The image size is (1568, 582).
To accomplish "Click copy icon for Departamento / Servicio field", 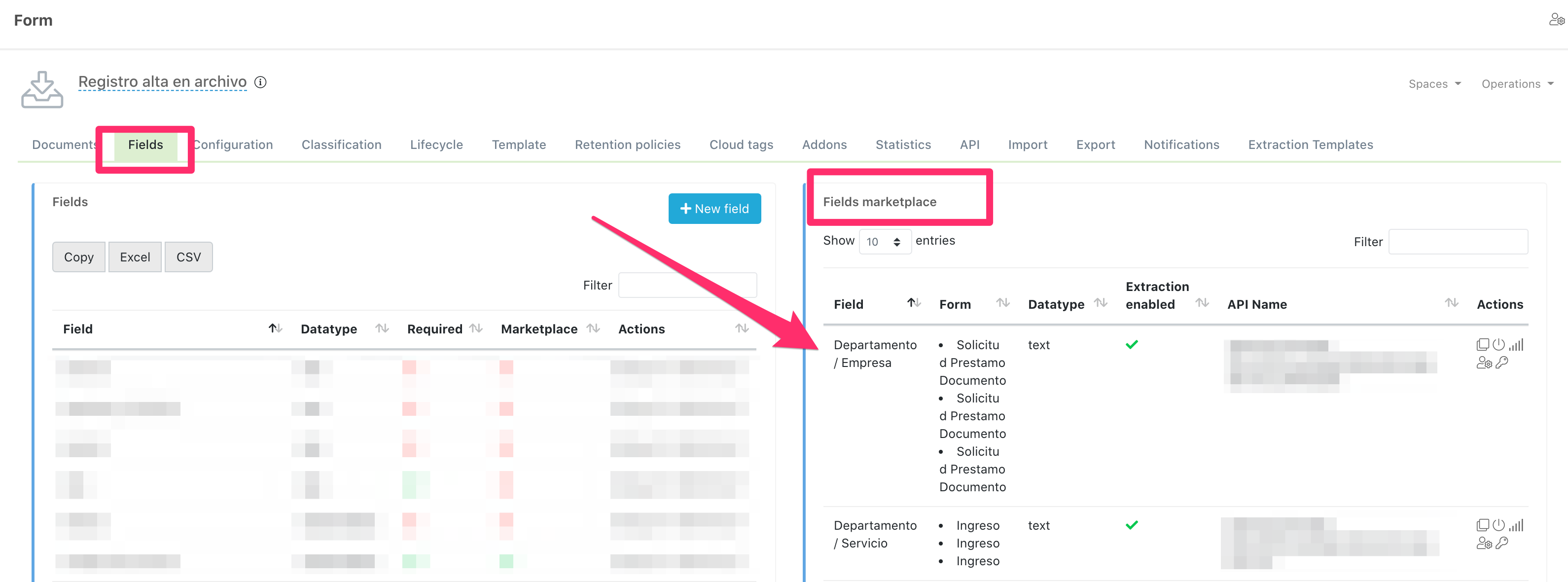I will point(1482,525).
